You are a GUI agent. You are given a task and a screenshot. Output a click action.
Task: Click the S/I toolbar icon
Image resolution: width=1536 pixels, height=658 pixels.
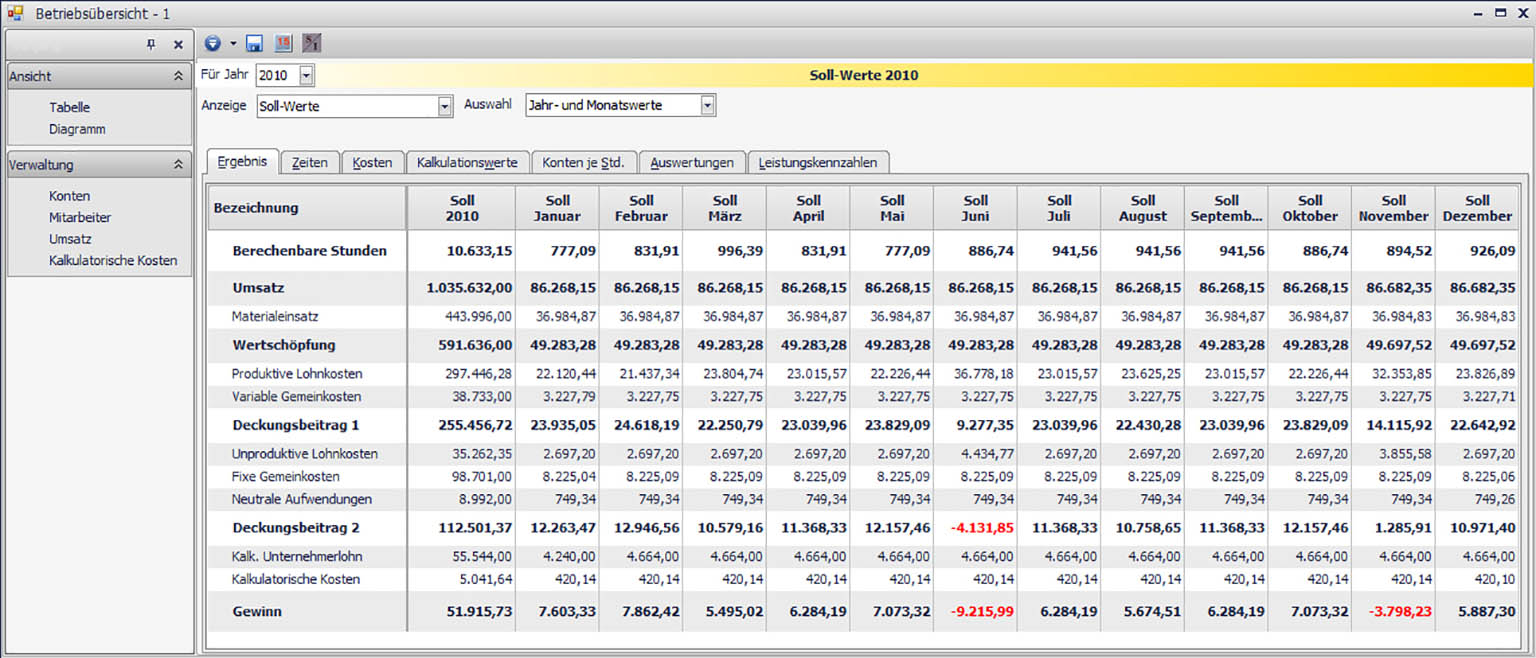(312, 43)
